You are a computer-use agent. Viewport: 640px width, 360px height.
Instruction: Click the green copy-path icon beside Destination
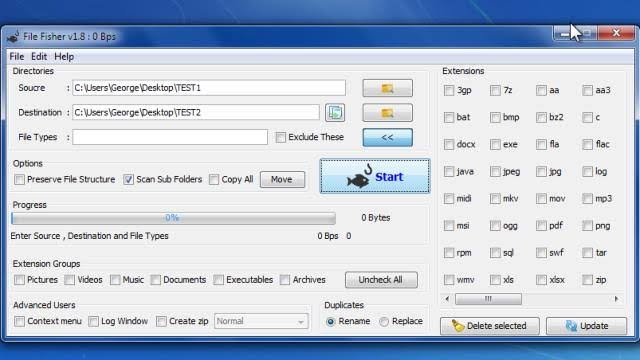(x=335, y=113)
